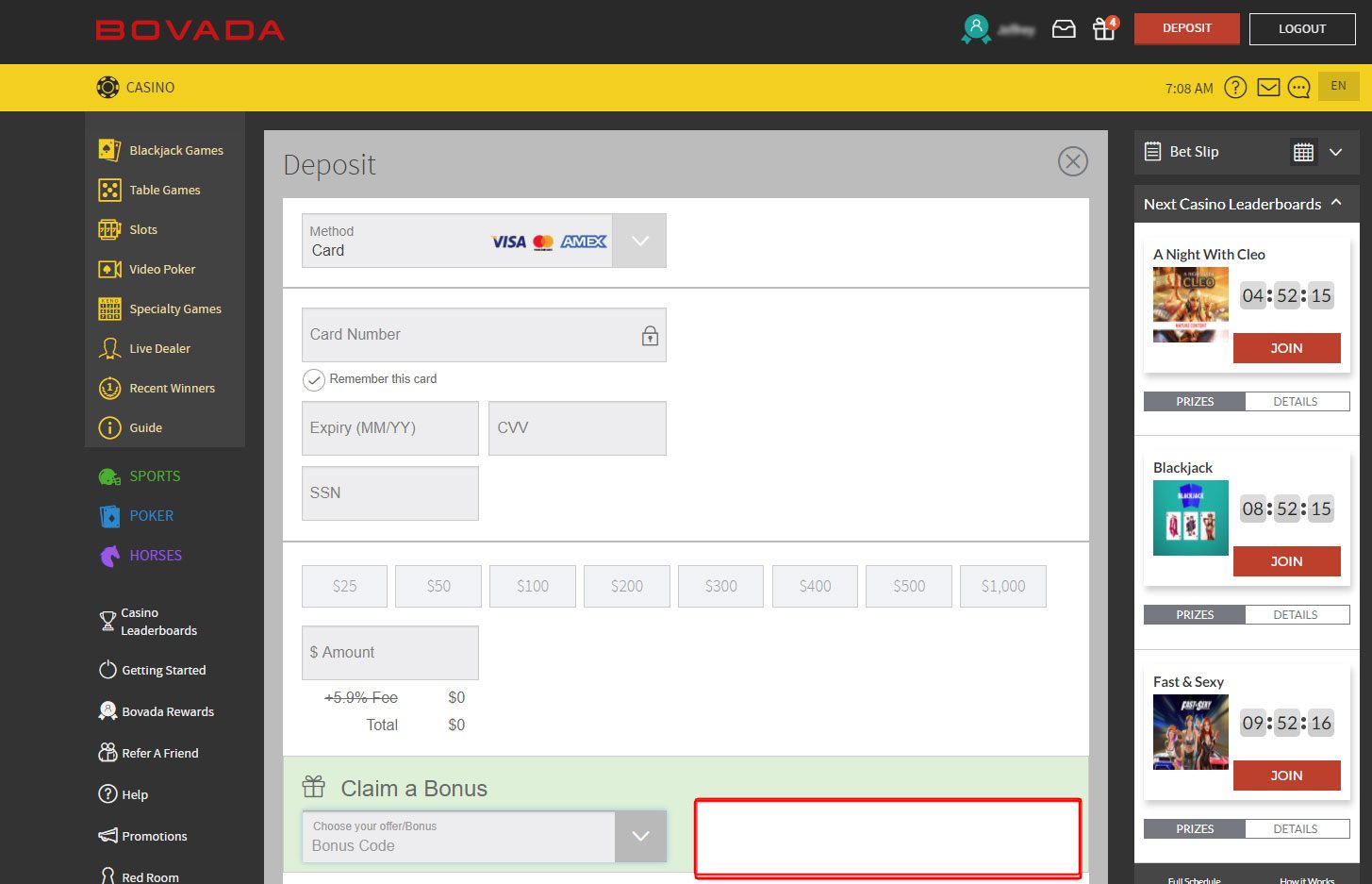Open the inbox tray icon in header

pyautogui.click(x=1064, y=29)
